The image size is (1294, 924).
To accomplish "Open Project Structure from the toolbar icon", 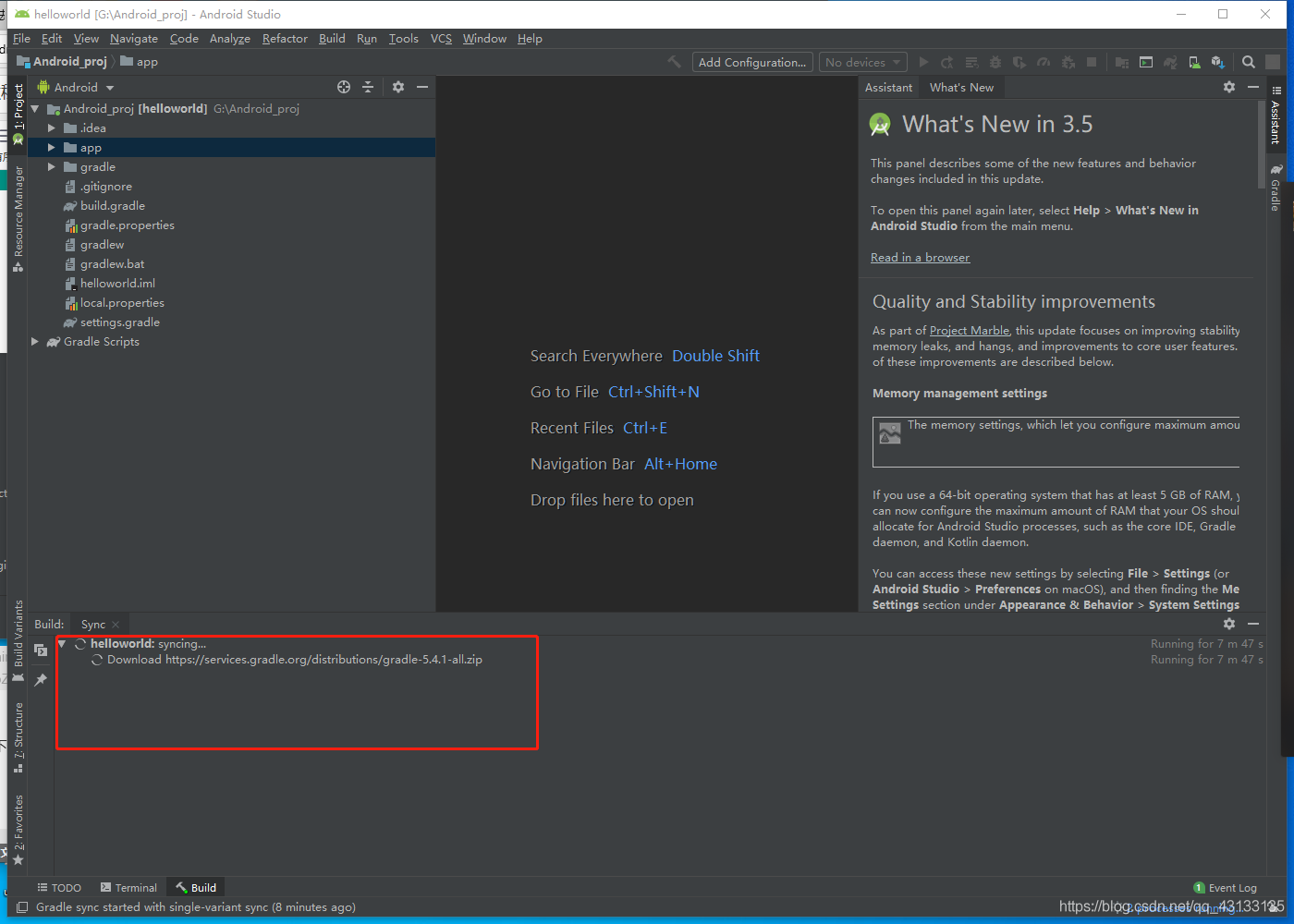I will point(1122,62).
